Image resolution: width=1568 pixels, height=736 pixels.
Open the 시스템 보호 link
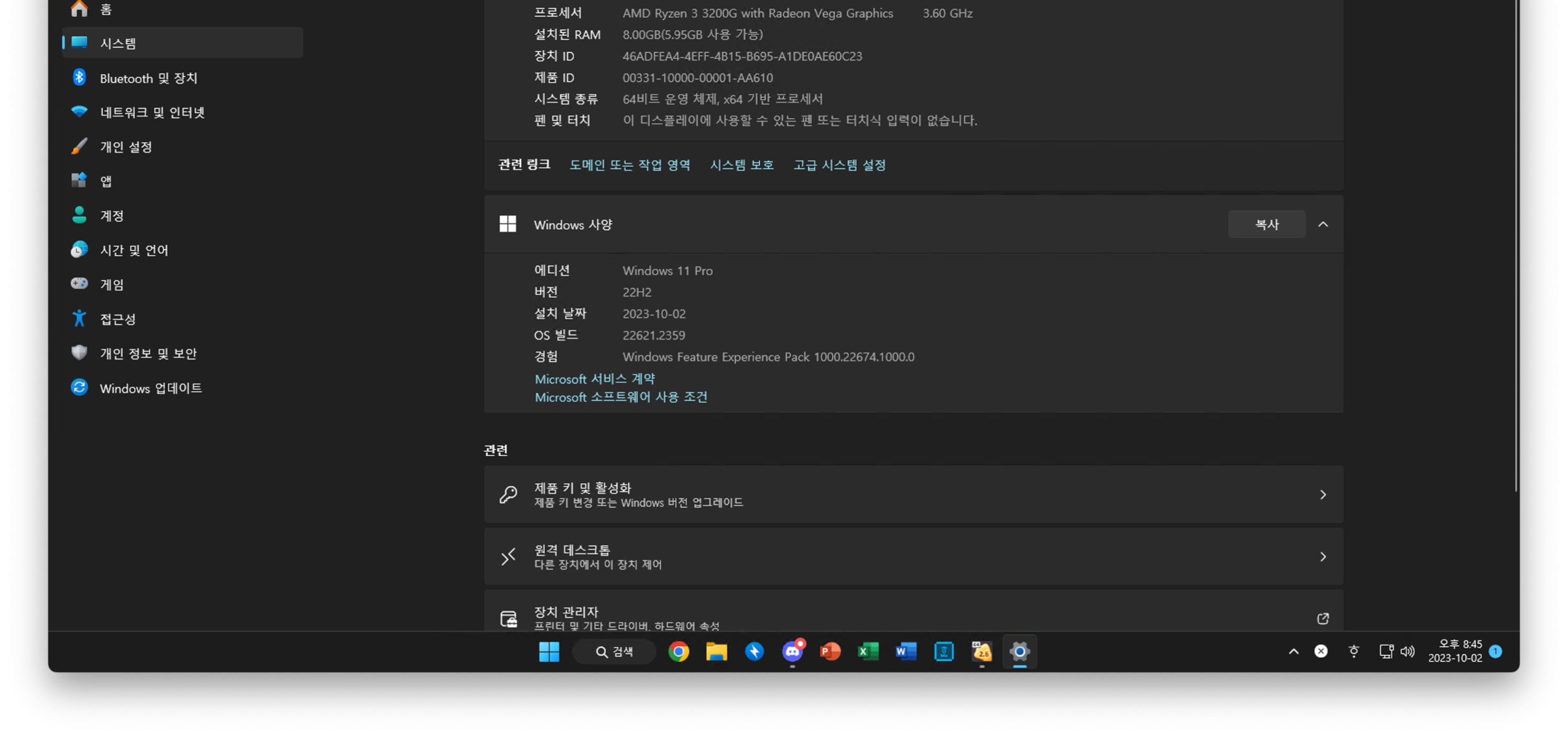coord(741,165)
